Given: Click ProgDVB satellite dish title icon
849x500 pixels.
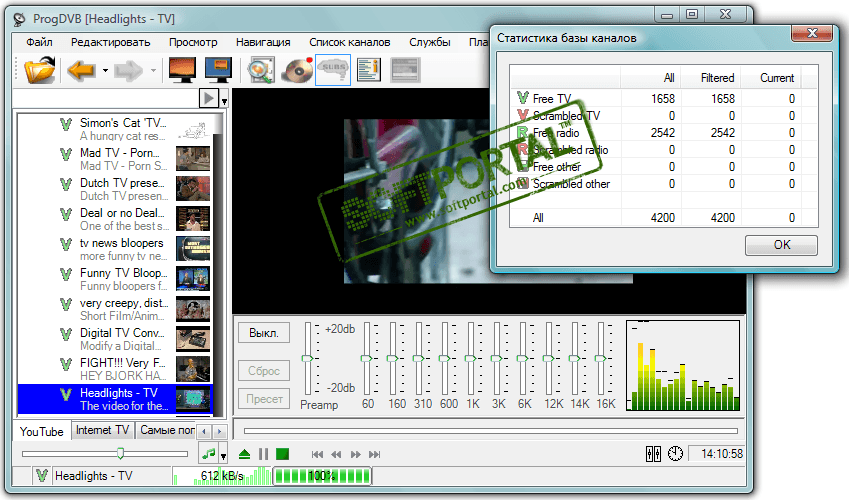Looking at the screenshot, I should point(19,19).
